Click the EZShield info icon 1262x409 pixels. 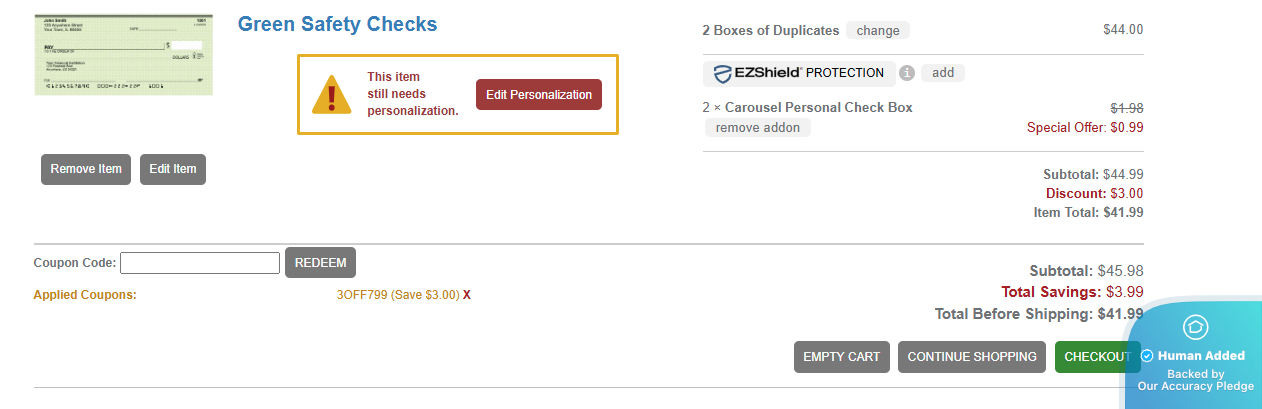(907, 73)
